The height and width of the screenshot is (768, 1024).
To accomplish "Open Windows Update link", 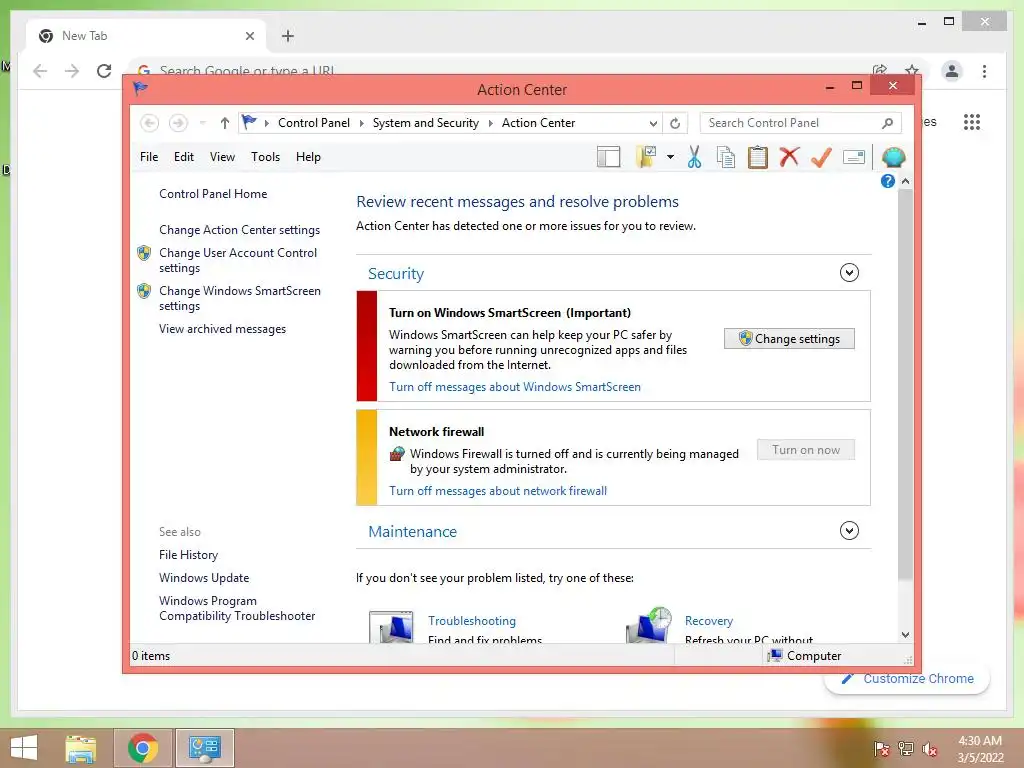I will tap(204, 577).
